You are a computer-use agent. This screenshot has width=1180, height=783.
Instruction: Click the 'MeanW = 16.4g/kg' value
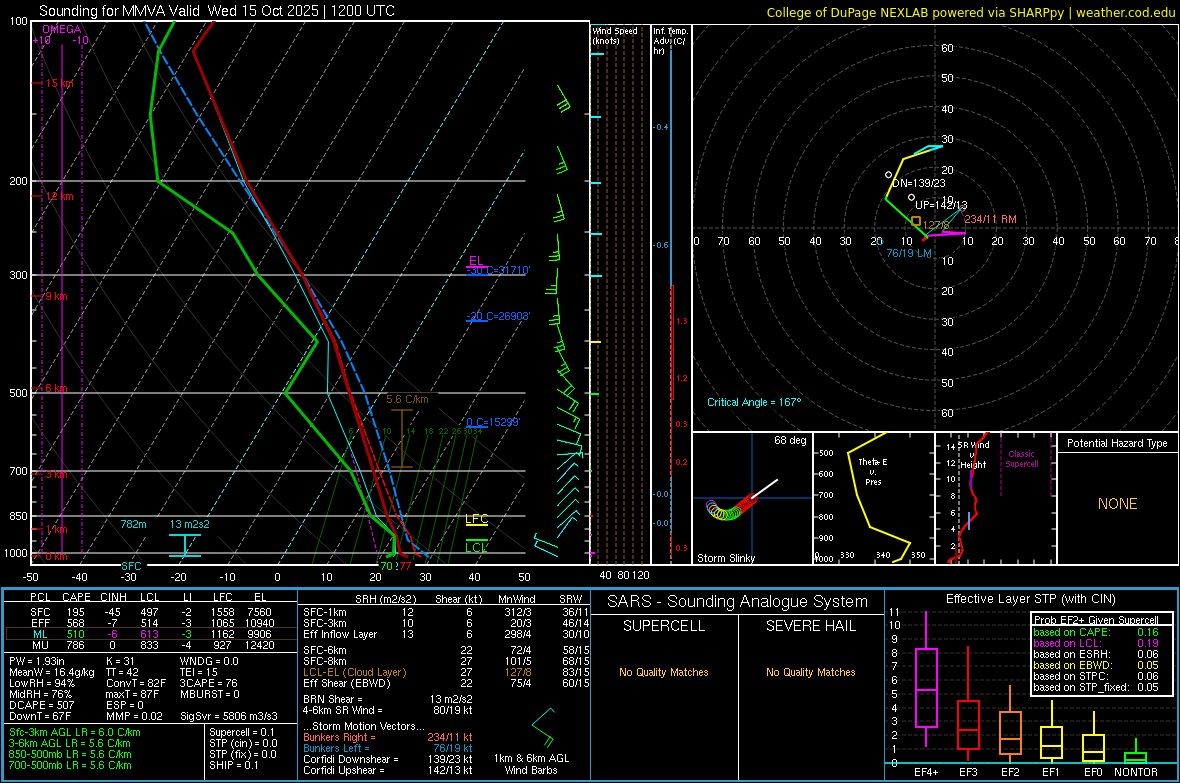click(52, 672)
